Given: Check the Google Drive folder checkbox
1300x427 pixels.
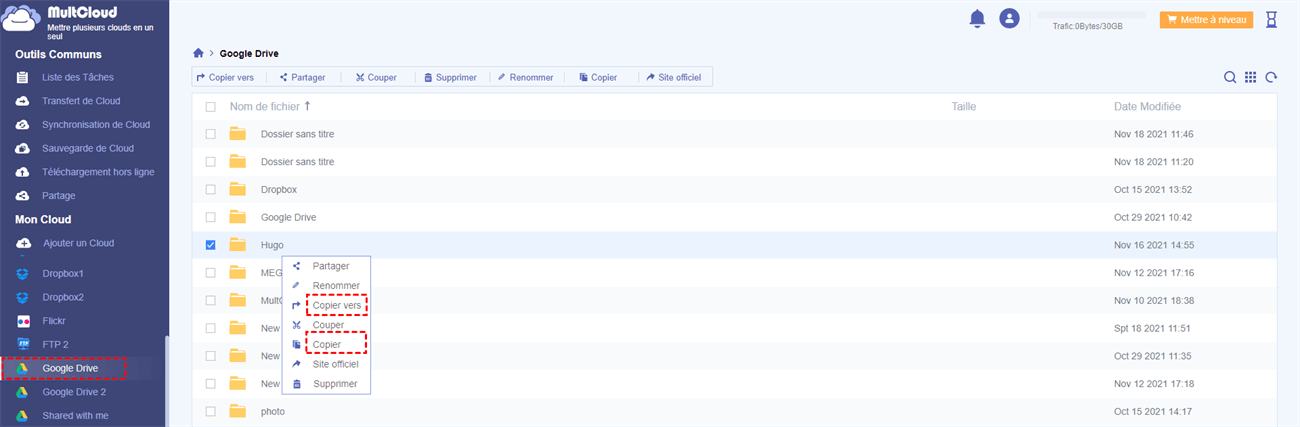Looking at the screenshot, I should click(210, 217).
